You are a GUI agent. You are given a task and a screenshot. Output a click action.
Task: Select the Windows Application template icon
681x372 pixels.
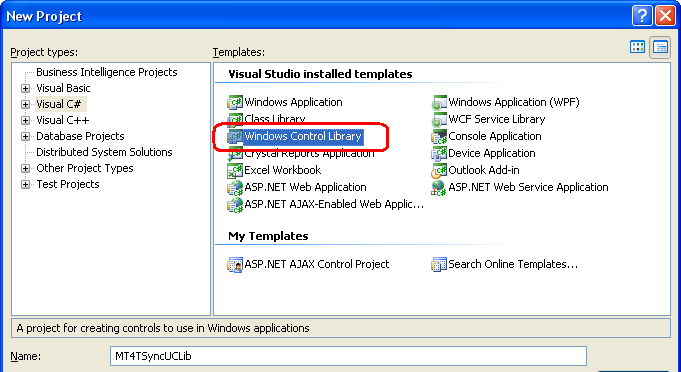(235, 103)
